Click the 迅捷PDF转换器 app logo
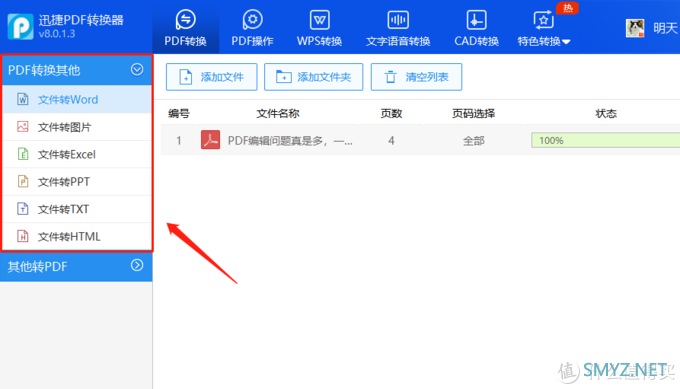 [x=20, y=26]
